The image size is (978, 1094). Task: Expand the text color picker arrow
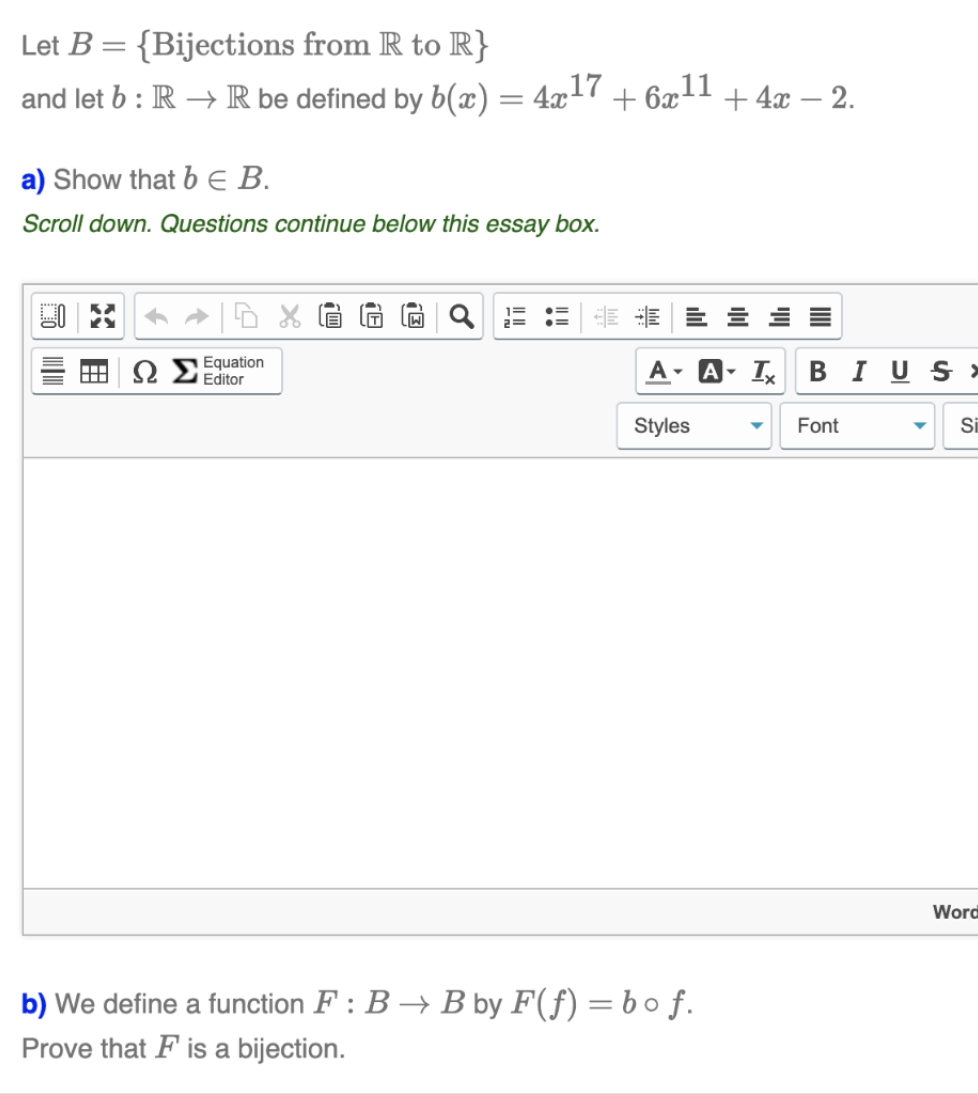point(678,371)
